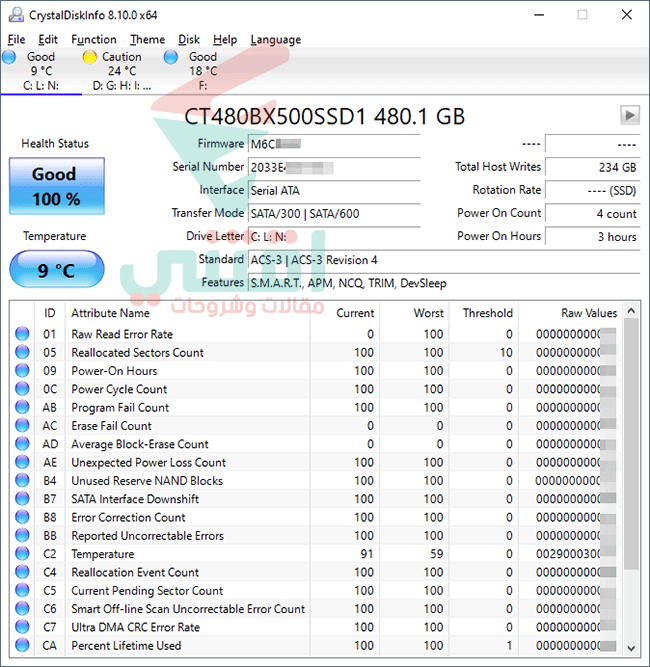Image resolution: width=650 pixels, height=667 pixels.
Task: Click the scrollbar down arrow in attribute list
Action: click(631, 648)
